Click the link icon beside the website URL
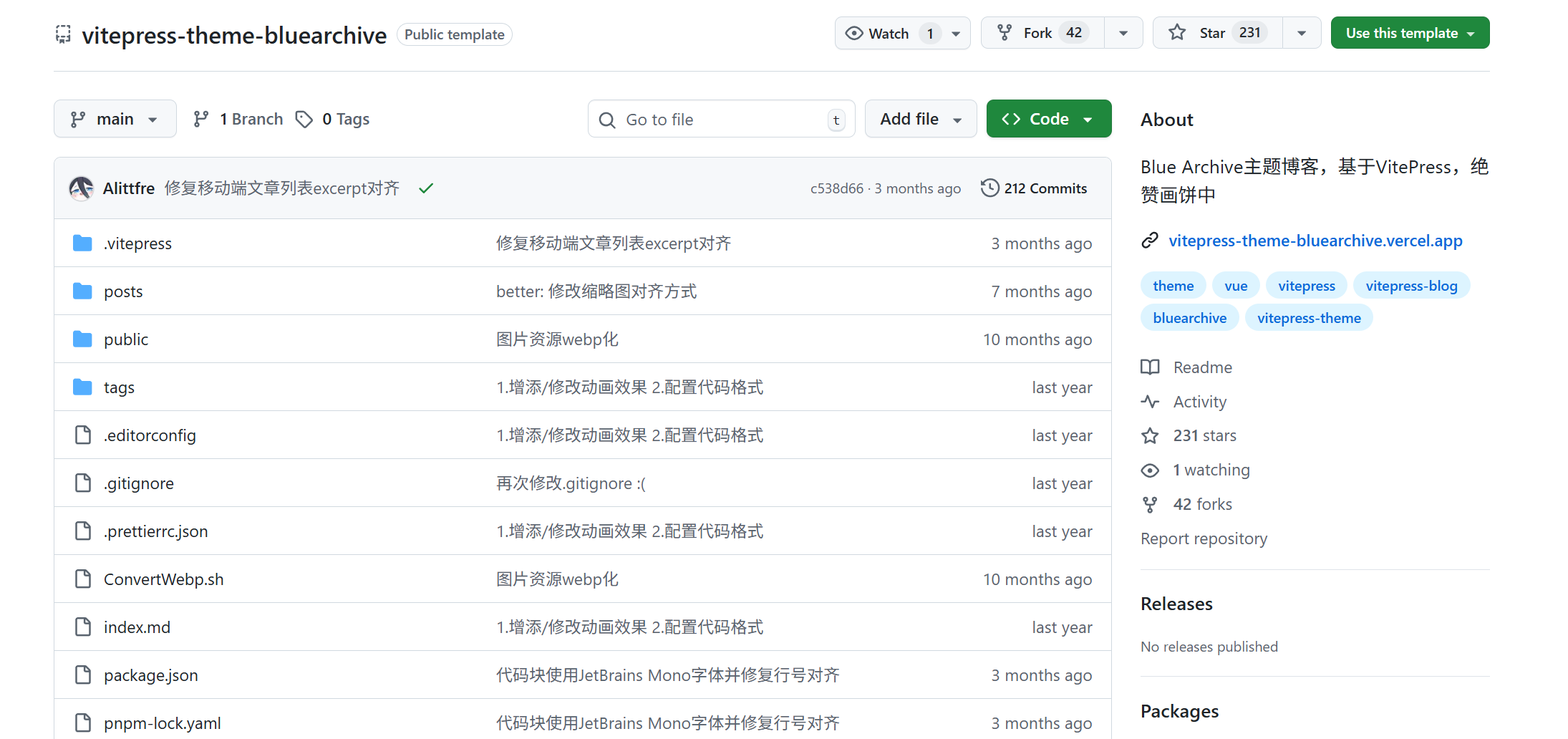The height and width of the screenshot is (739, 1568). pyautogui.click(x=1150, y=241)
